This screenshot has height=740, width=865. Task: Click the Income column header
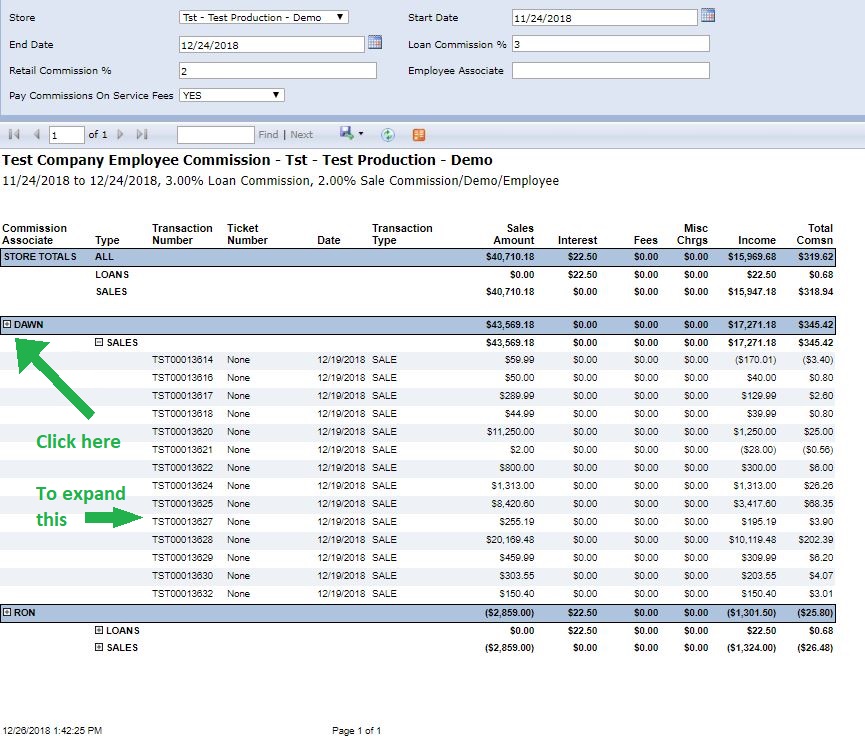(x=757, y=240)
